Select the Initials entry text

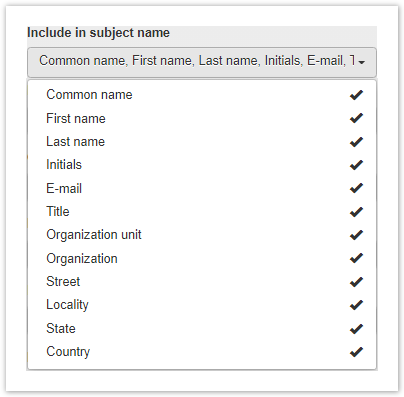pos(64,165)
